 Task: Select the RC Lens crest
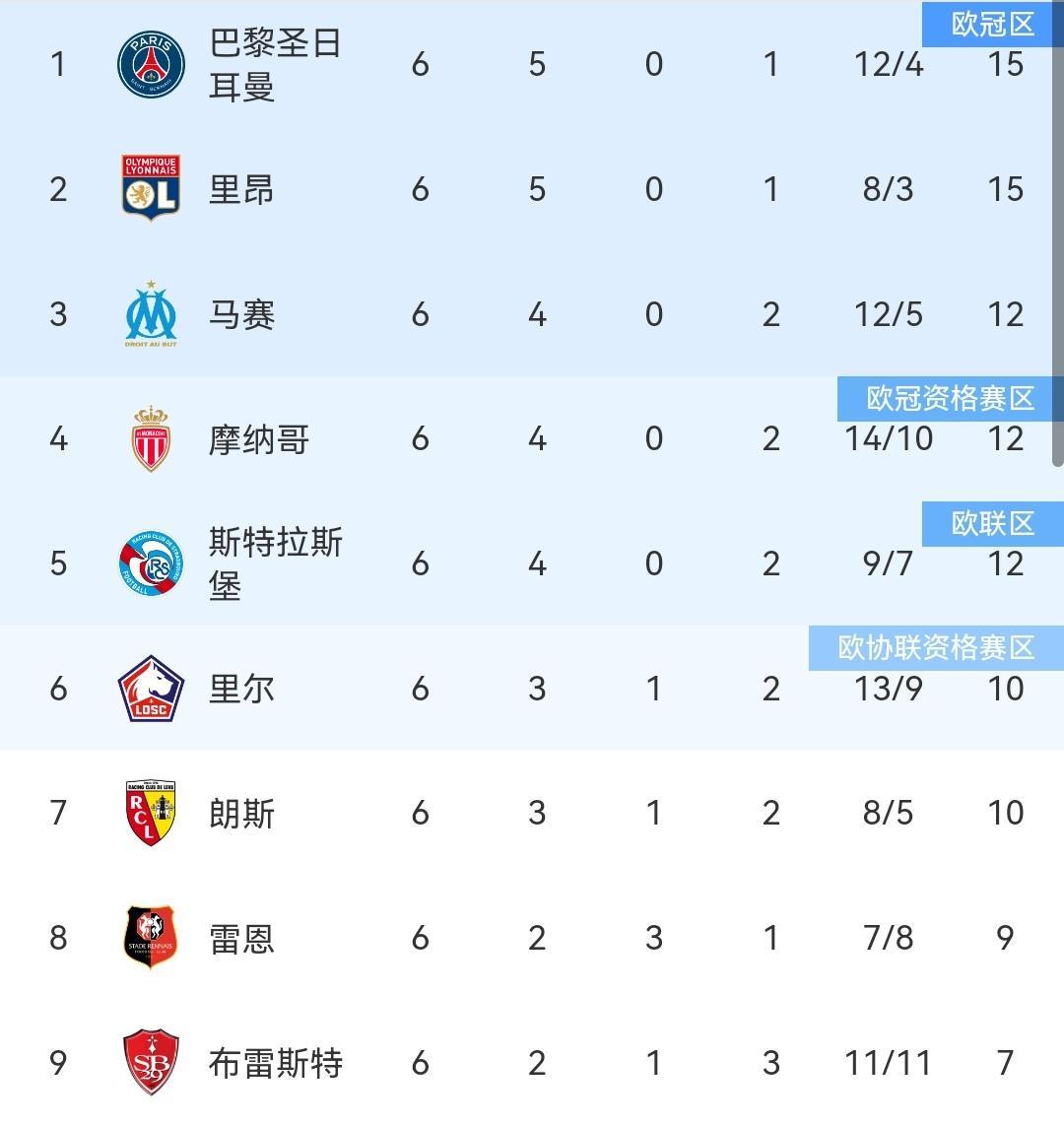point(151,813)
